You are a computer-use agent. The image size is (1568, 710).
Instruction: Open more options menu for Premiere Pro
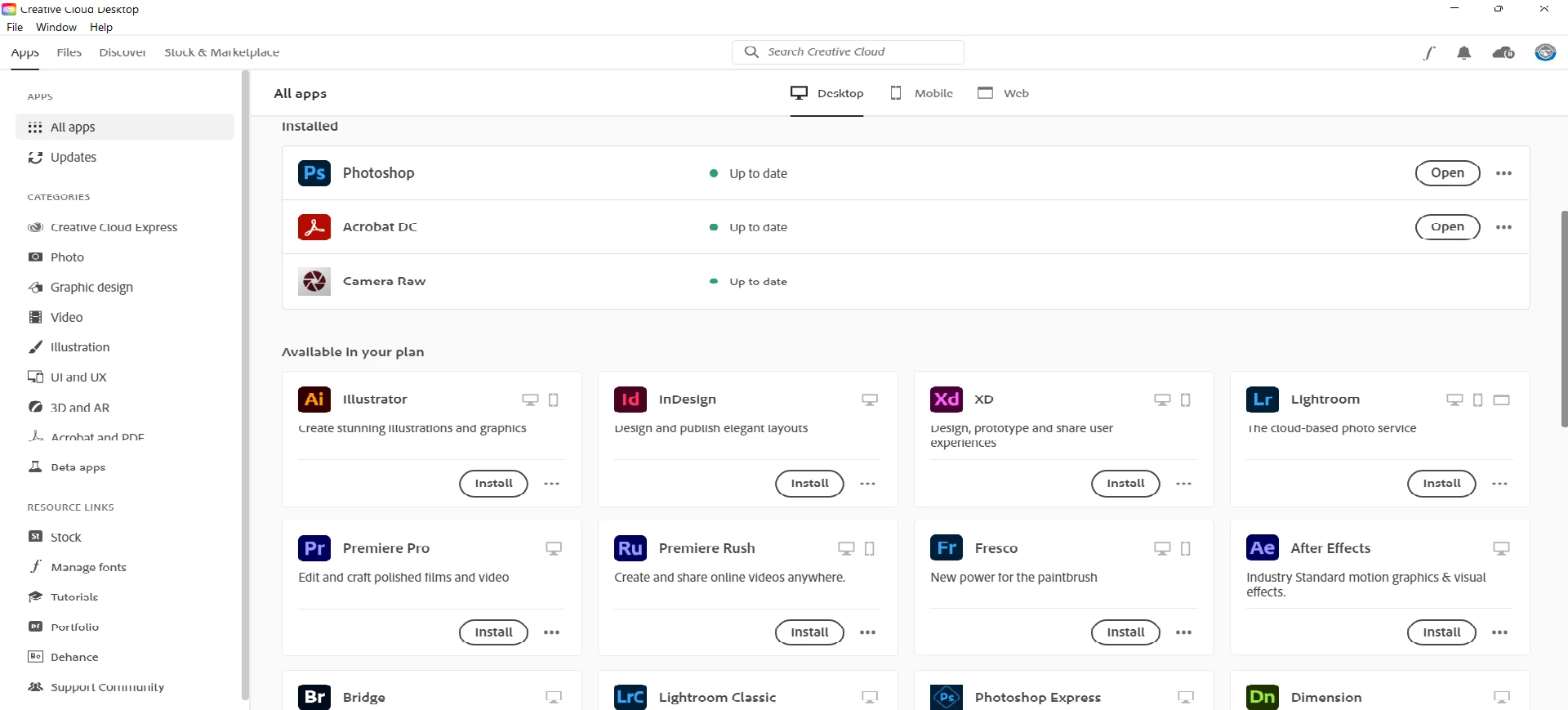pos(552,632)
